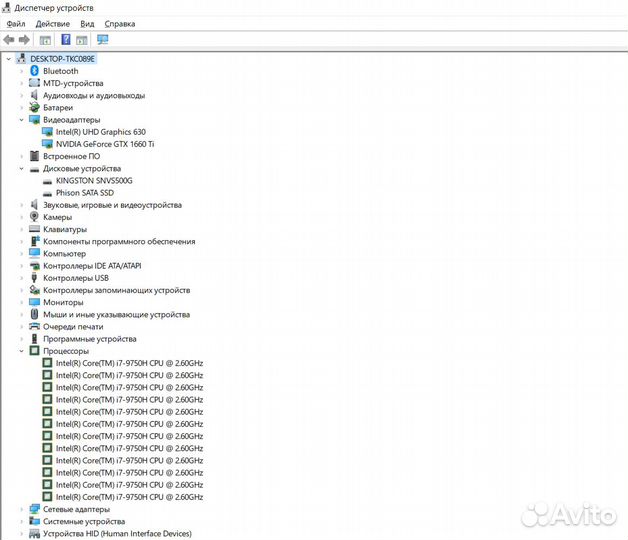Click the Камеры camera icon
This screenshot has height=540, width=628.
point(35,217)
